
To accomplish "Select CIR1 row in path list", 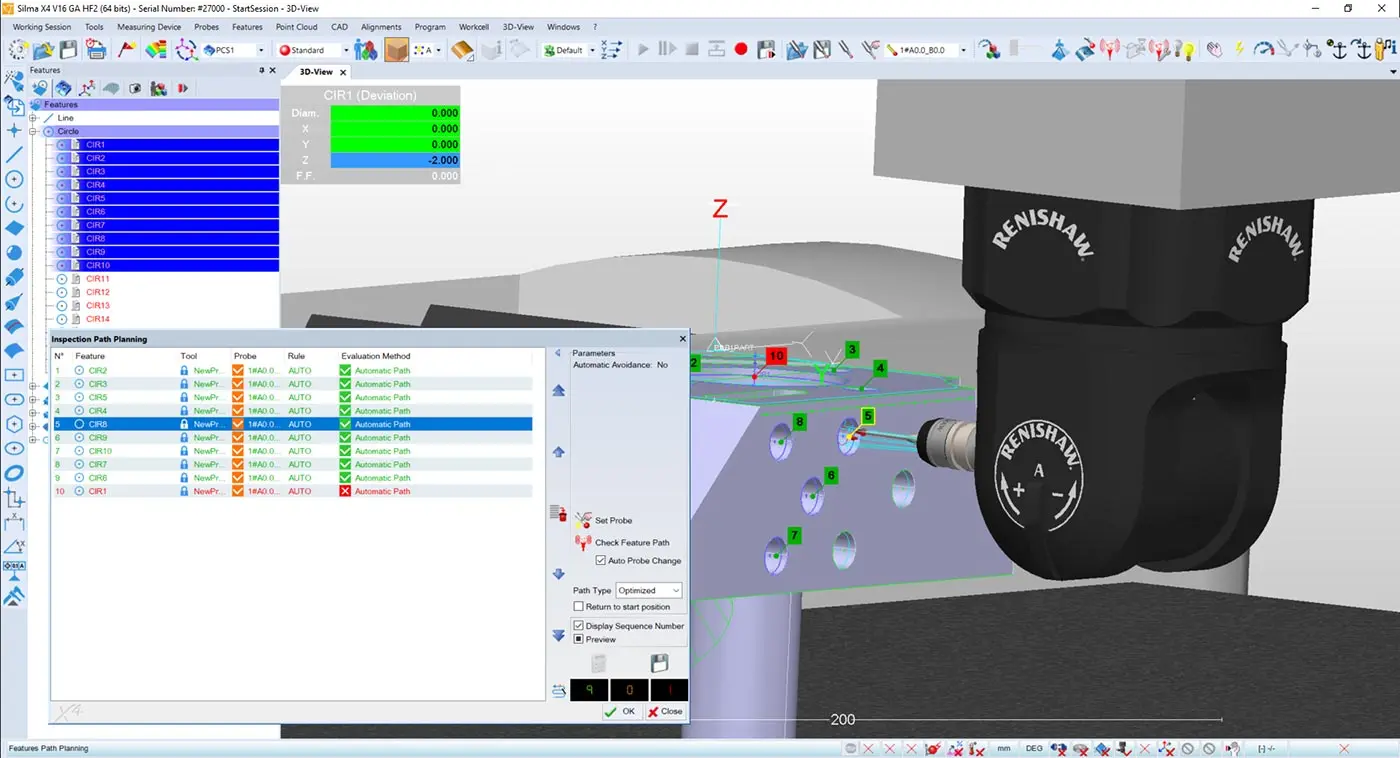I will click(x=97, y=491).
